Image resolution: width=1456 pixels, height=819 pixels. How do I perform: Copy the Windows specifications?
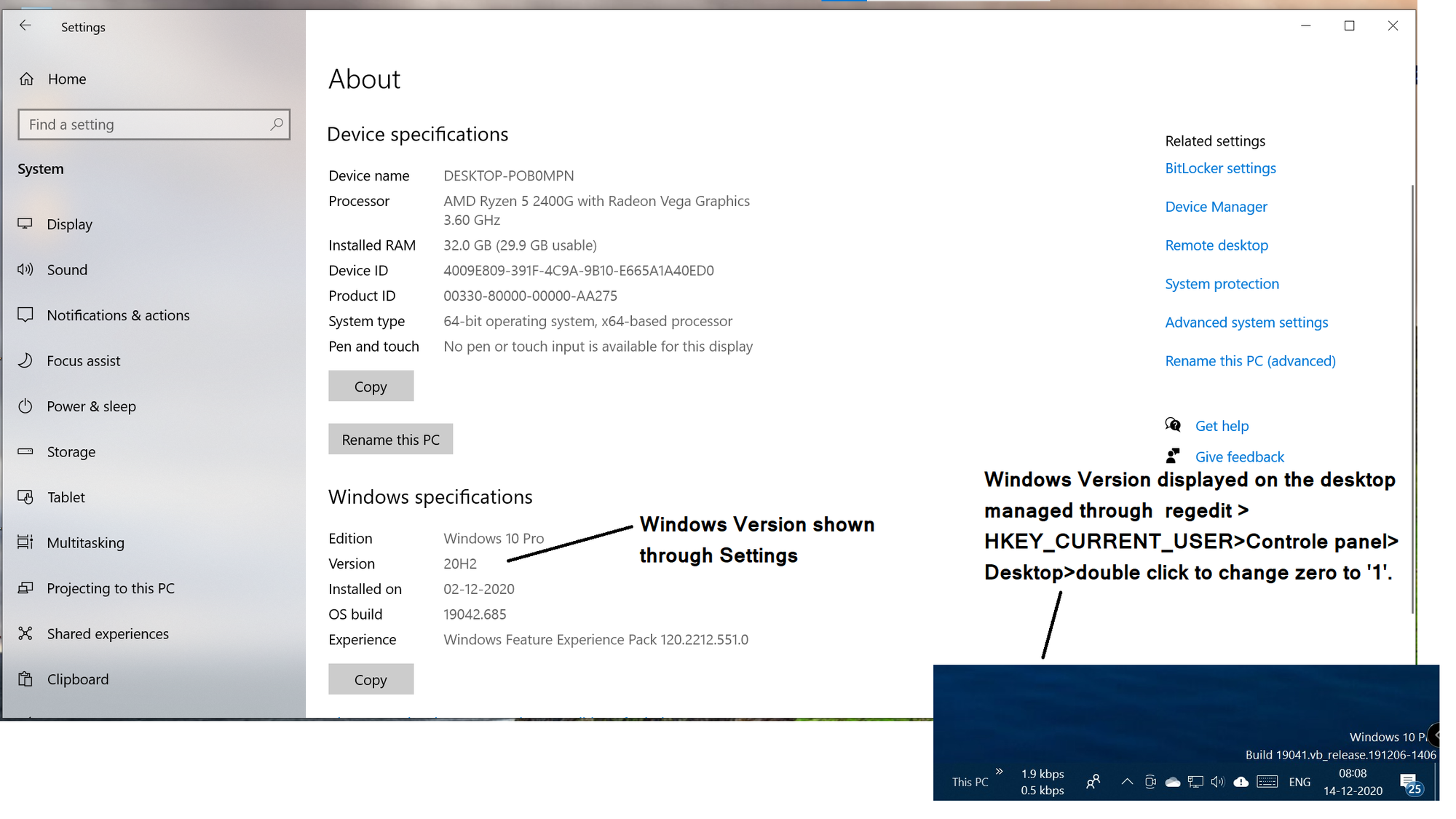371,679
